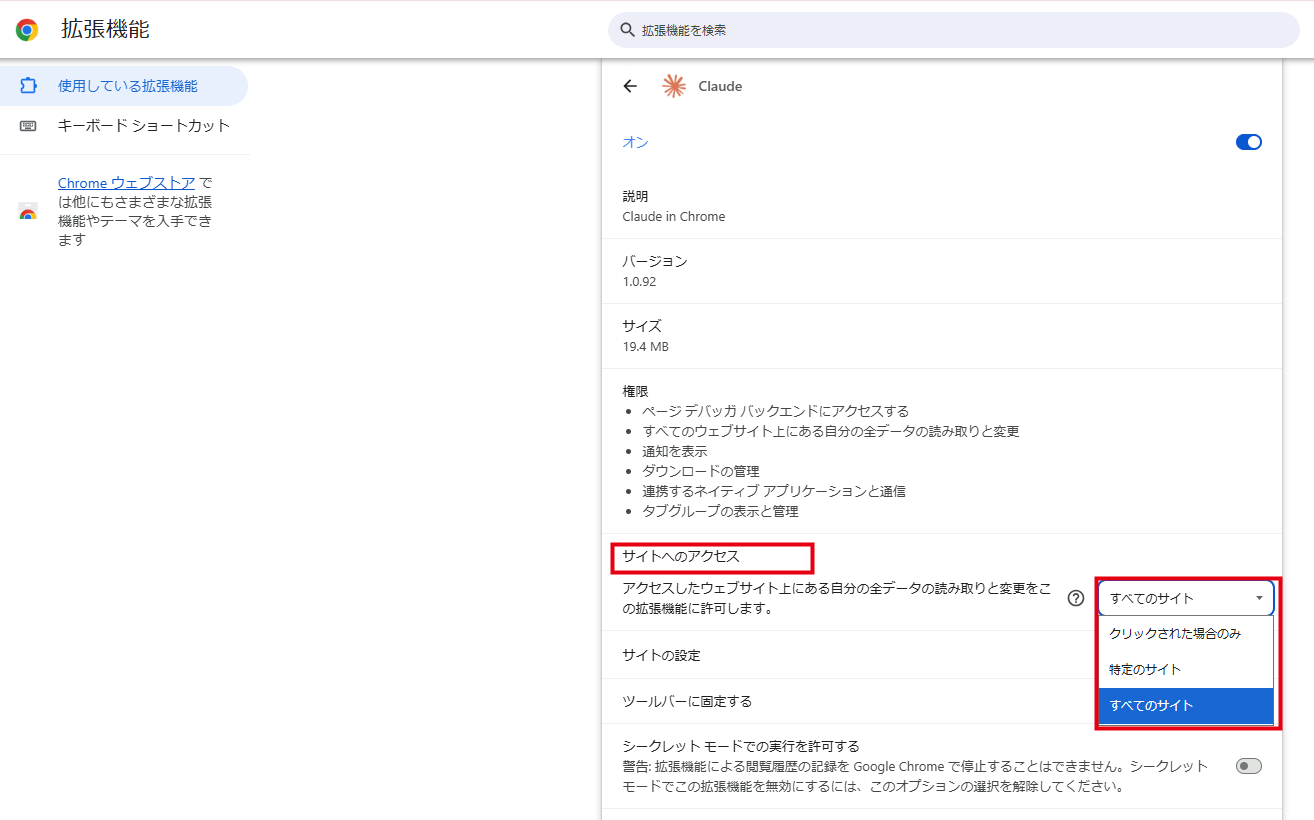Viewport: 1314px width, 820px height.
Task: Click the 通知を表示 permission entry
Action: (x=675, y=451)
